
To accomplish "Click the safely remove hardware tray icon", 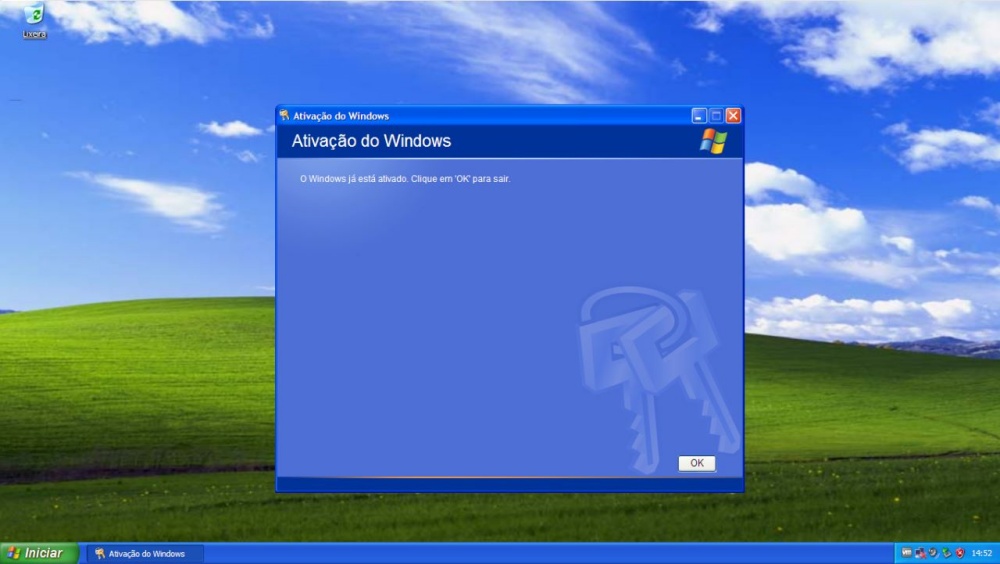I will pyautogui.click(x=946, y=553).
